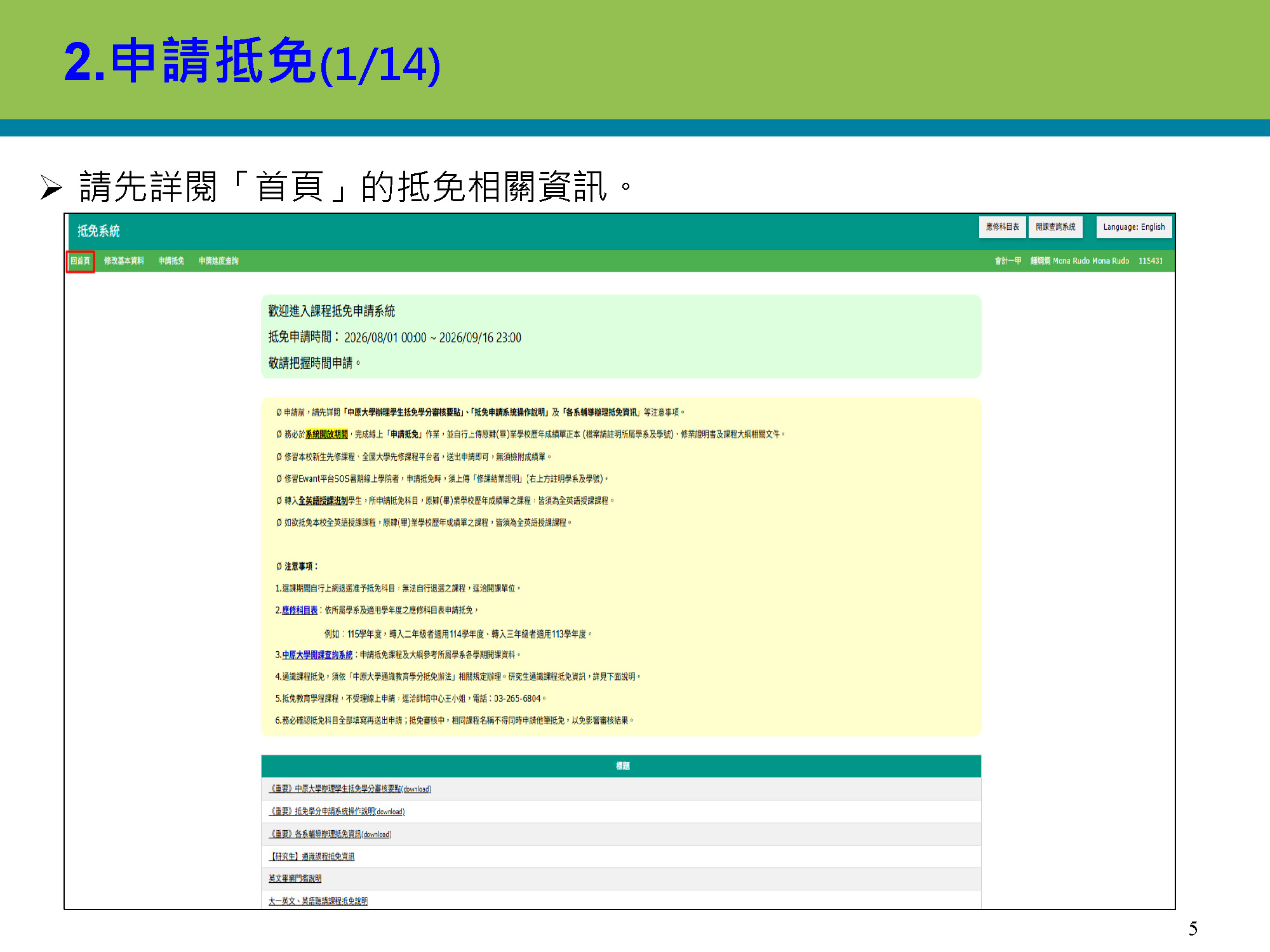Open the 應修科目表 link in note 2
Viewport: 1270px width, 952px height.
coord(300,610)
